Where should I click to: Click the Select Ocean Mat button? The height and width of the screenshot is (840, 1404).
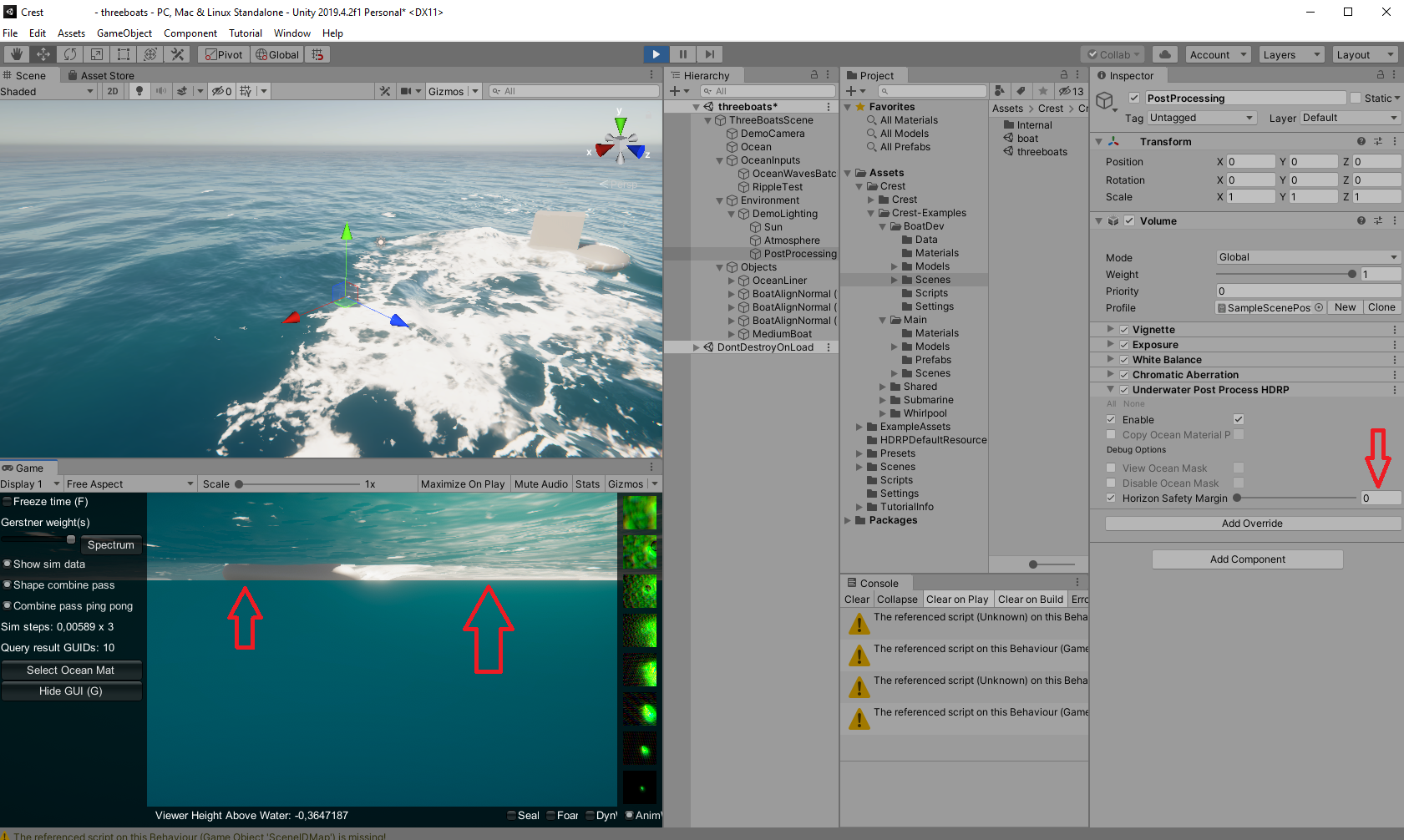72,670
